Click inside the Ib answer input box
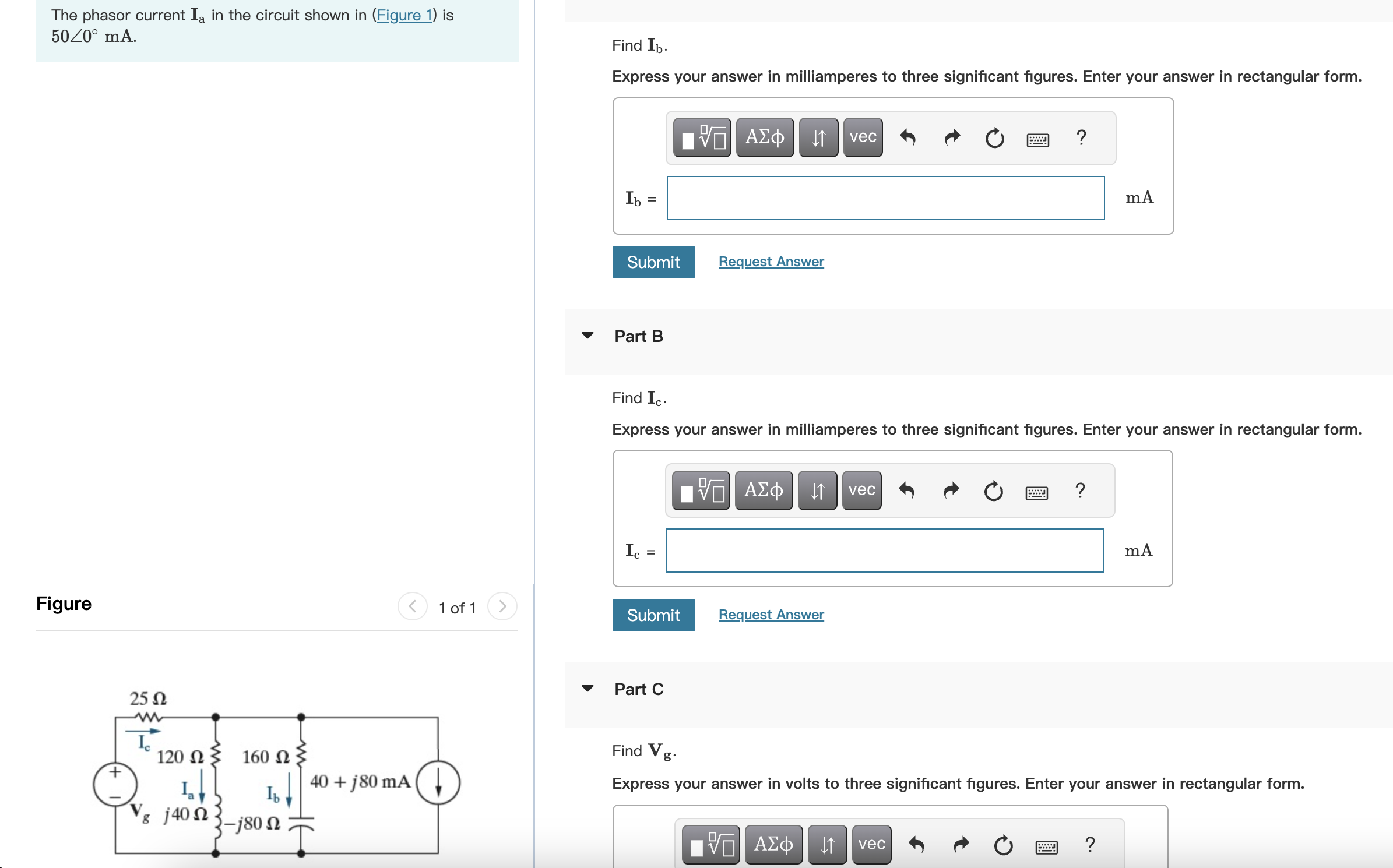This screenshot has width=1393, height=868. (x=885, y=198)
